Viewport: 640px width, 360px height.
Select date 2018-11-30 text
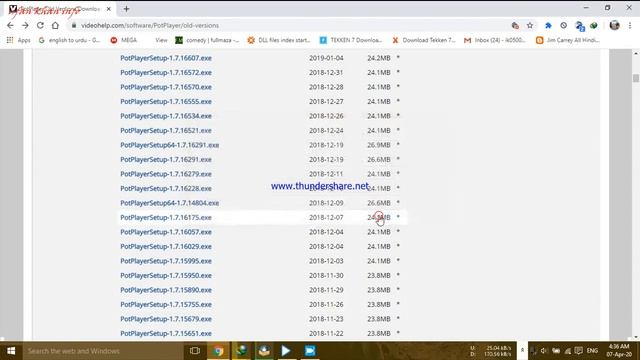pyautogui.click(x=326, y=275)
